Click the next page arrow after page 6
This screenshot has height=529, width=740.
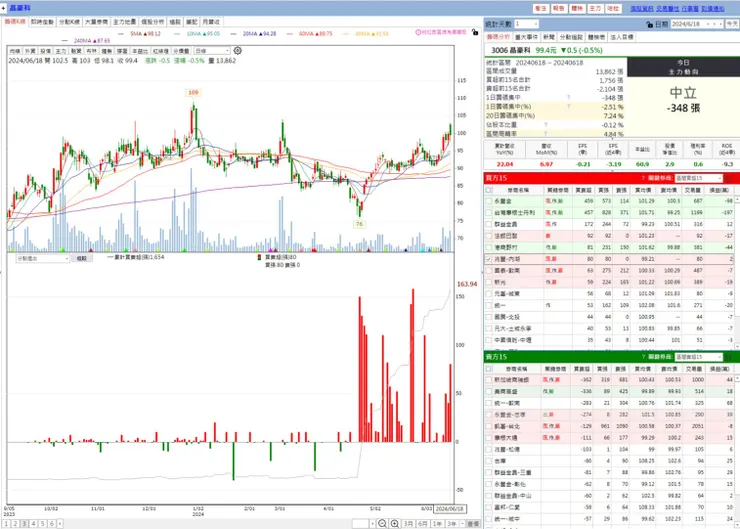[59, 524]
